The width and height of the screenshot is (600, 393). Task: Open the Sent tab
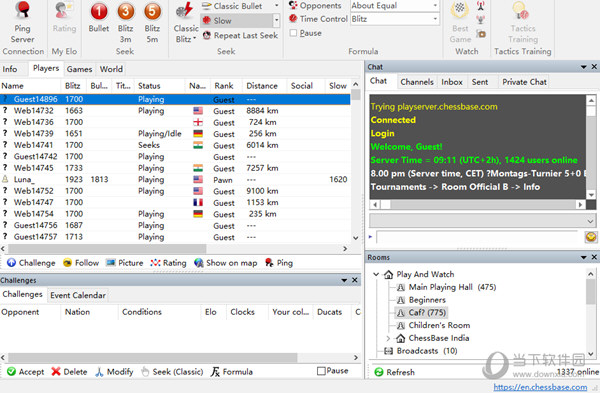[479, 82]
